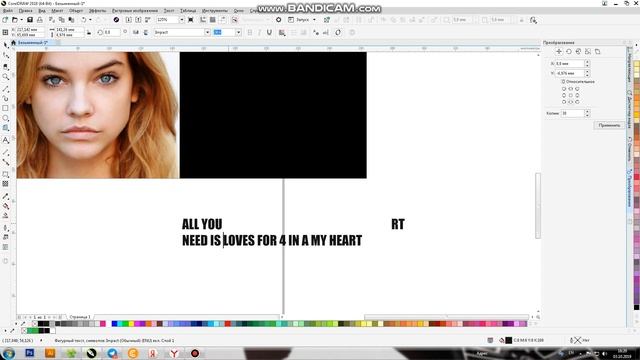
Task: Select the middle-left anchor point radio
Action: pyautogui.click(x=564, y=95)
